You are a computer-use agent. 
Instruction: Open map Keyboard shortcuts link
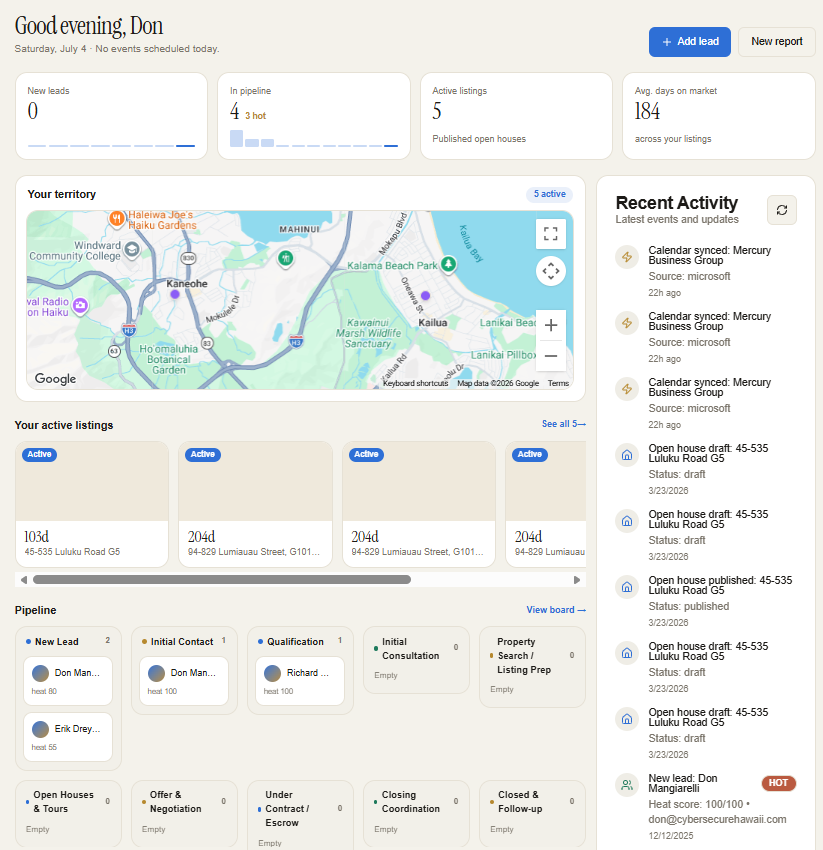[415, 383]
